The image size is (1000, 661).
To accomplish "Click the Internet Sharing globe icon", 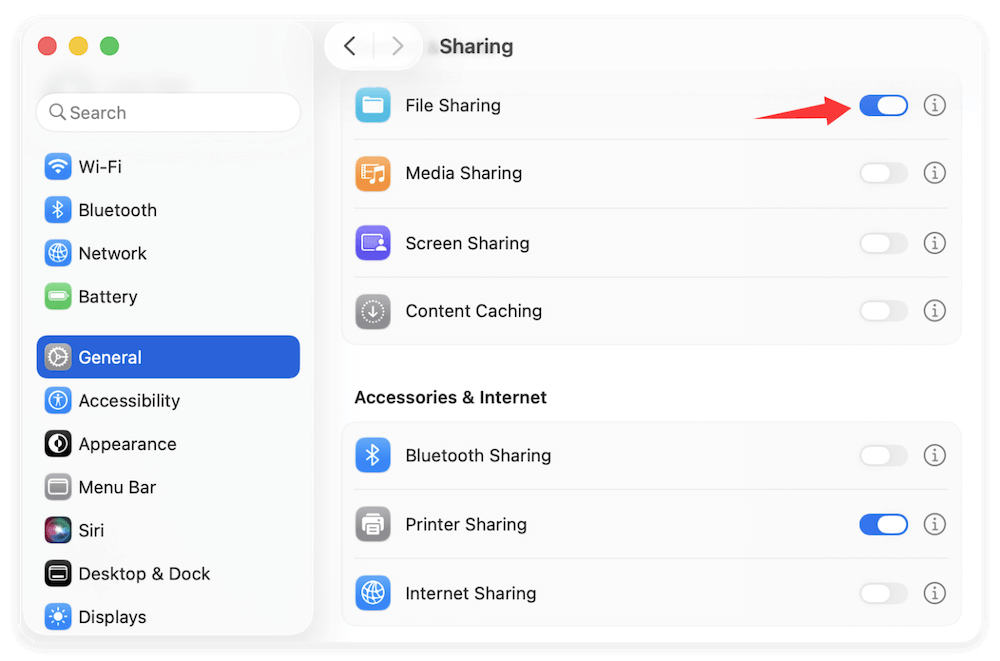I will coord(372,593).
